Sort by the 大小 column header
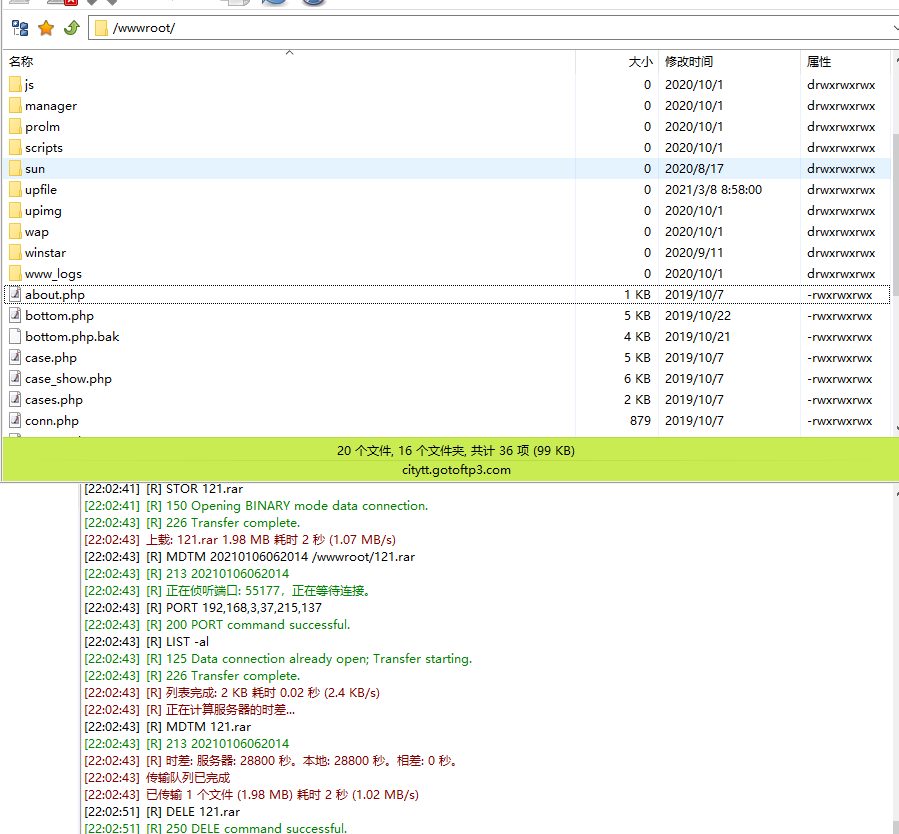Viewport: 899px width, 834px height. (640, 62)
